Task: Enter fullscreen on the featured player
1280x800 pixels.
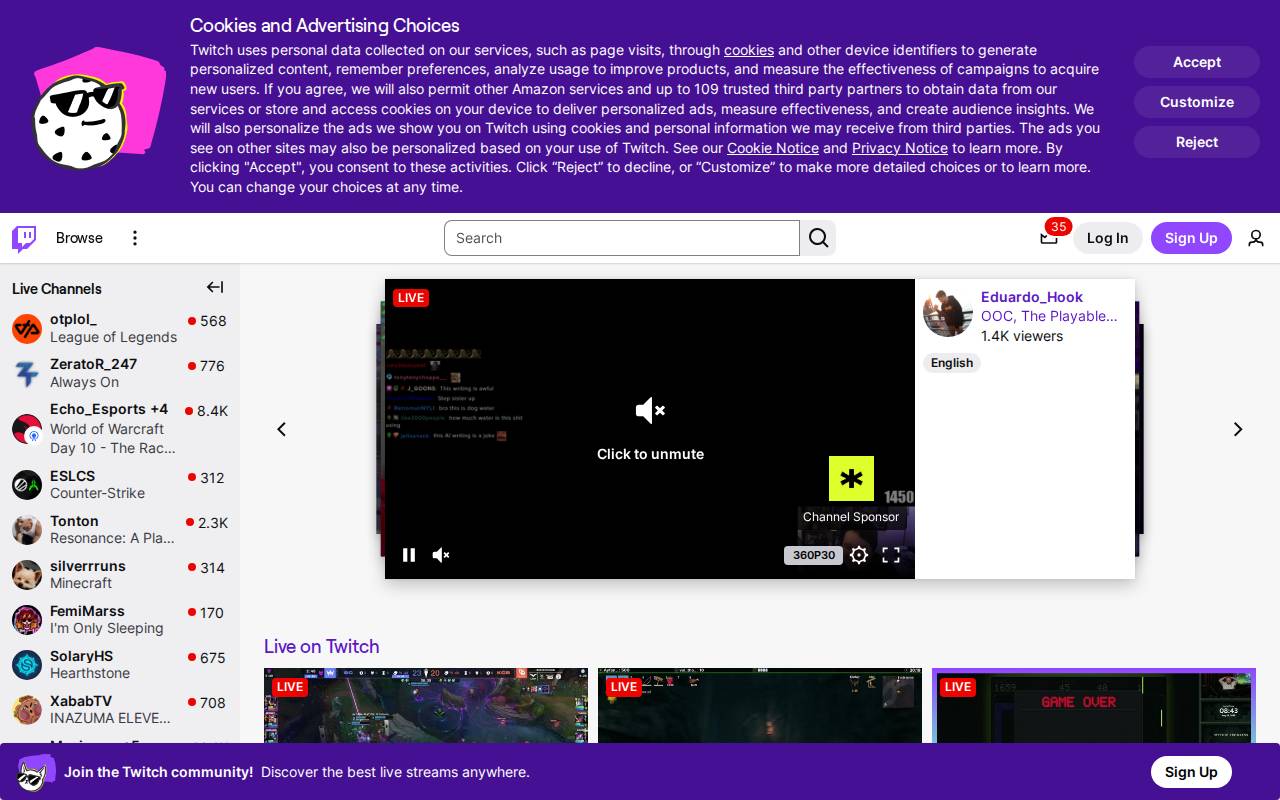Action: (x=891, y=555)
